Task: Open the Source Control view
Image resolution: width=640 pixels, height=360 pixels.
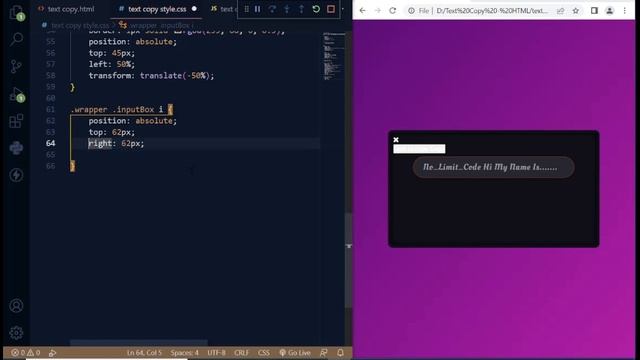Action: point(16,66)
